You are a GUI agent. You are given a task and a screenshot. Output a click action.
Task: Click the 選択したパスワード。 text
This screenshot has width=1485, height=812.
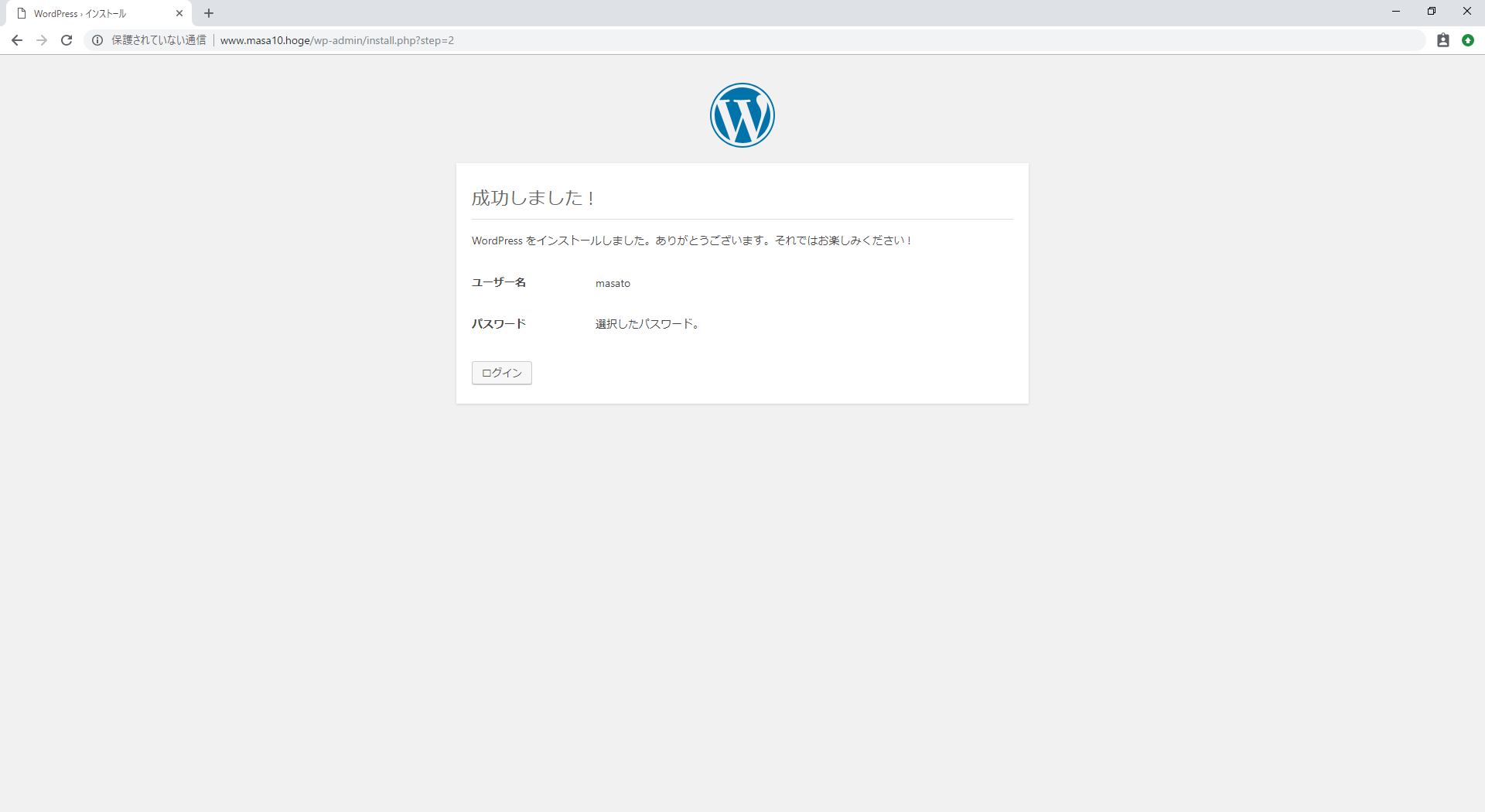tap(647, 324)
